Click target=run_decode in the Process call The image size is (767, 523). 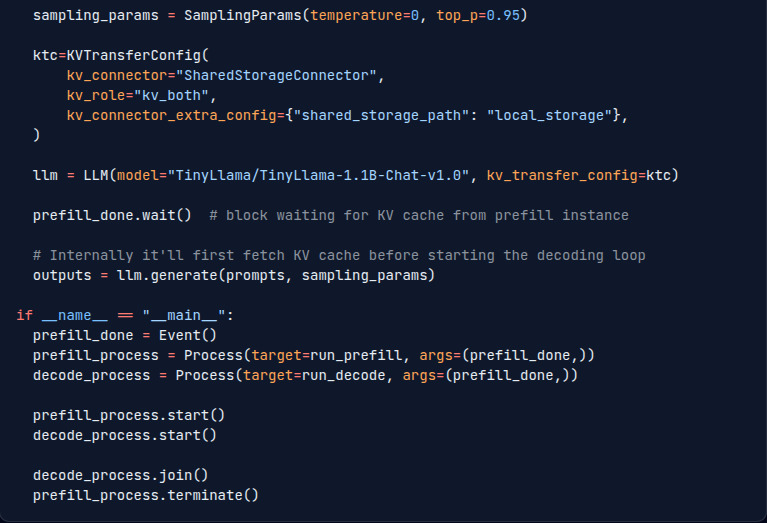coord(314,376)
